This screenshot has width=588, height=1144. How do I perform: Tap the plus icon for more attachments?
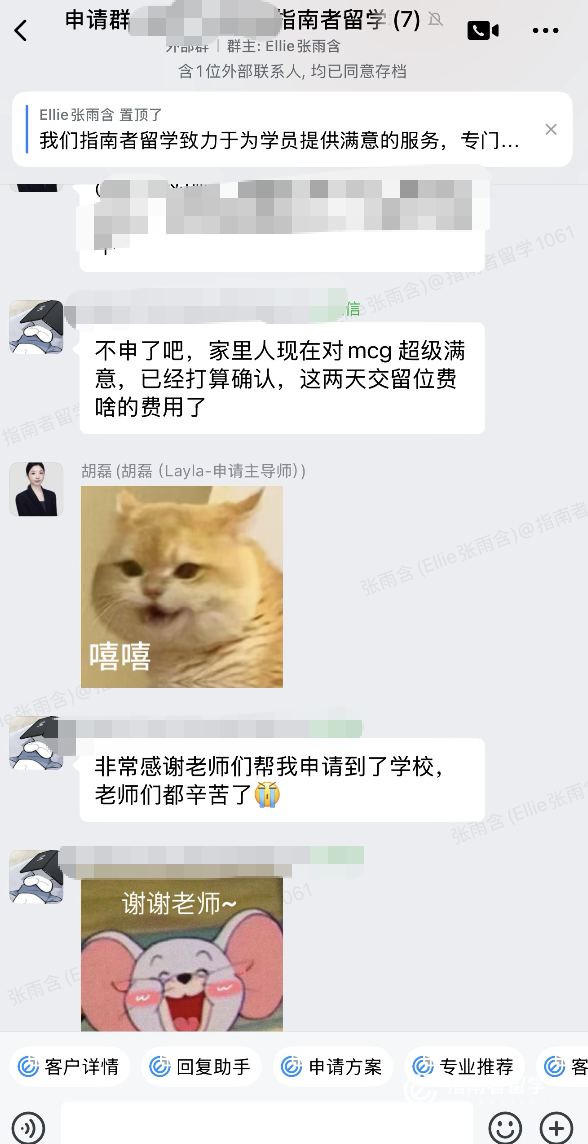coord(556,1127)
